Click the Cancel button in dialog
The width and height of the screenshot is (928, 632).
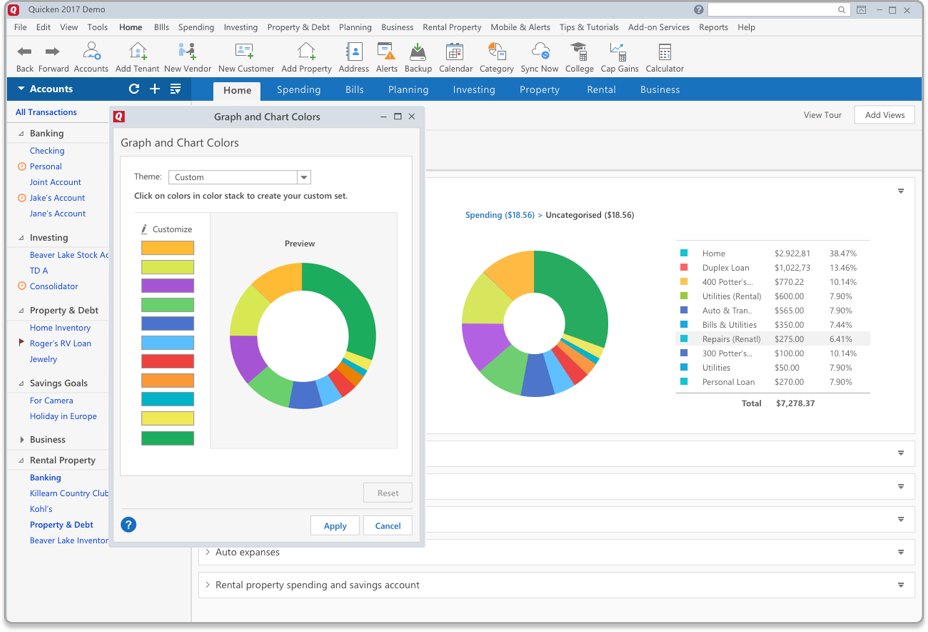(388, 525)
